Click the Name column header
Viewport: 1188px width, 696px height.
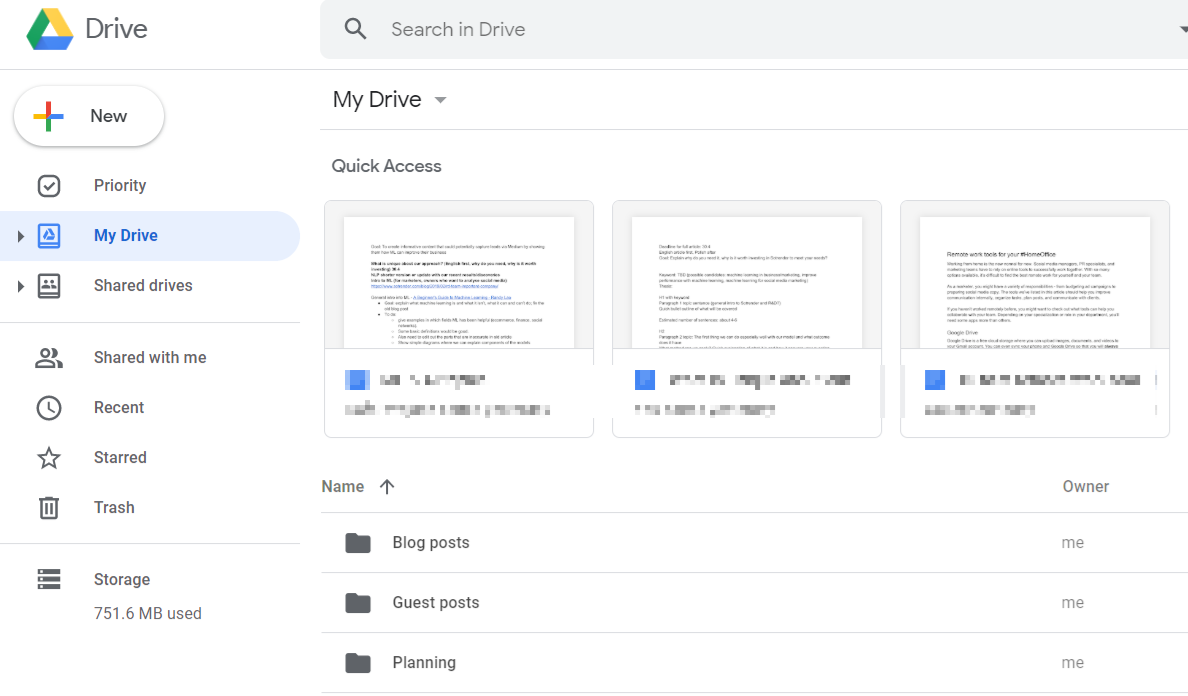[343, 487]
